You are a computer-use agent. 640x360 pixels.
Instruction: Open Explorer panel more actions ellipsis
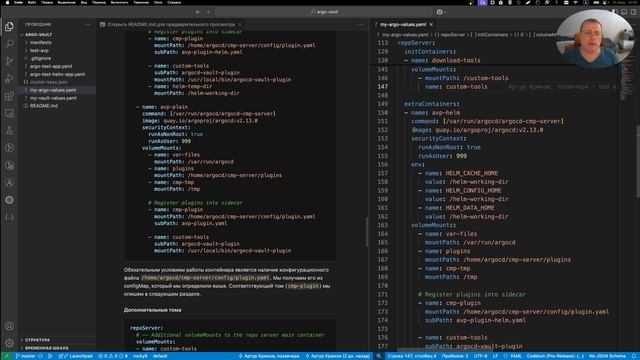[x=88, y=24]
